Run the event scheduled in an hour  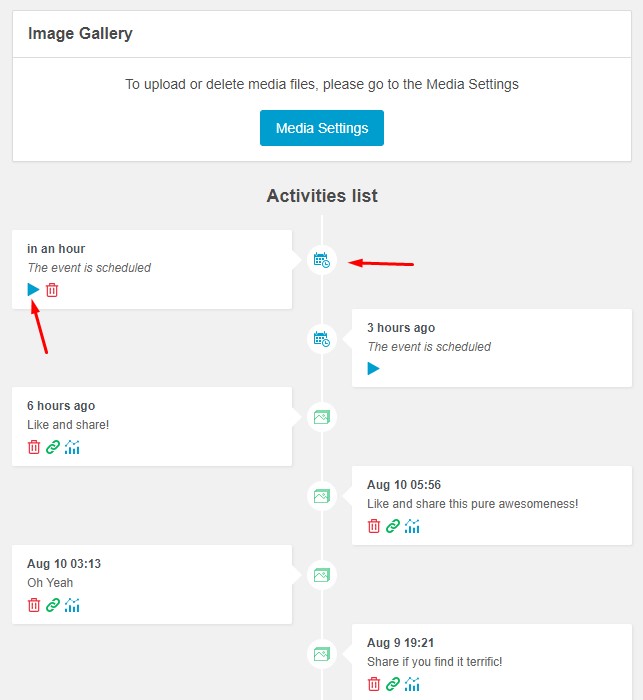point(33,290)
